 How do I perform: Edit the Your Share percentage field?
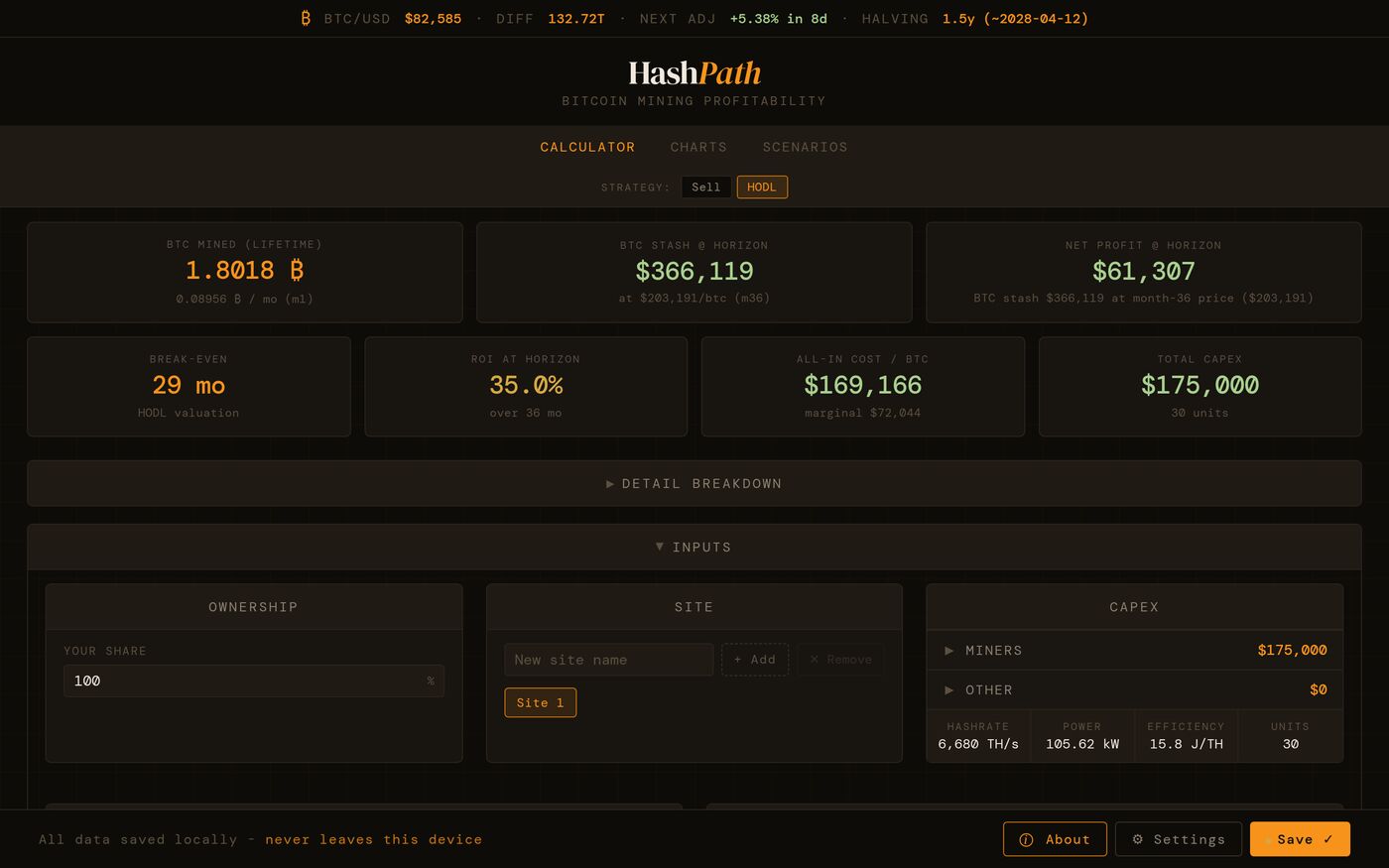pos(254,681)
